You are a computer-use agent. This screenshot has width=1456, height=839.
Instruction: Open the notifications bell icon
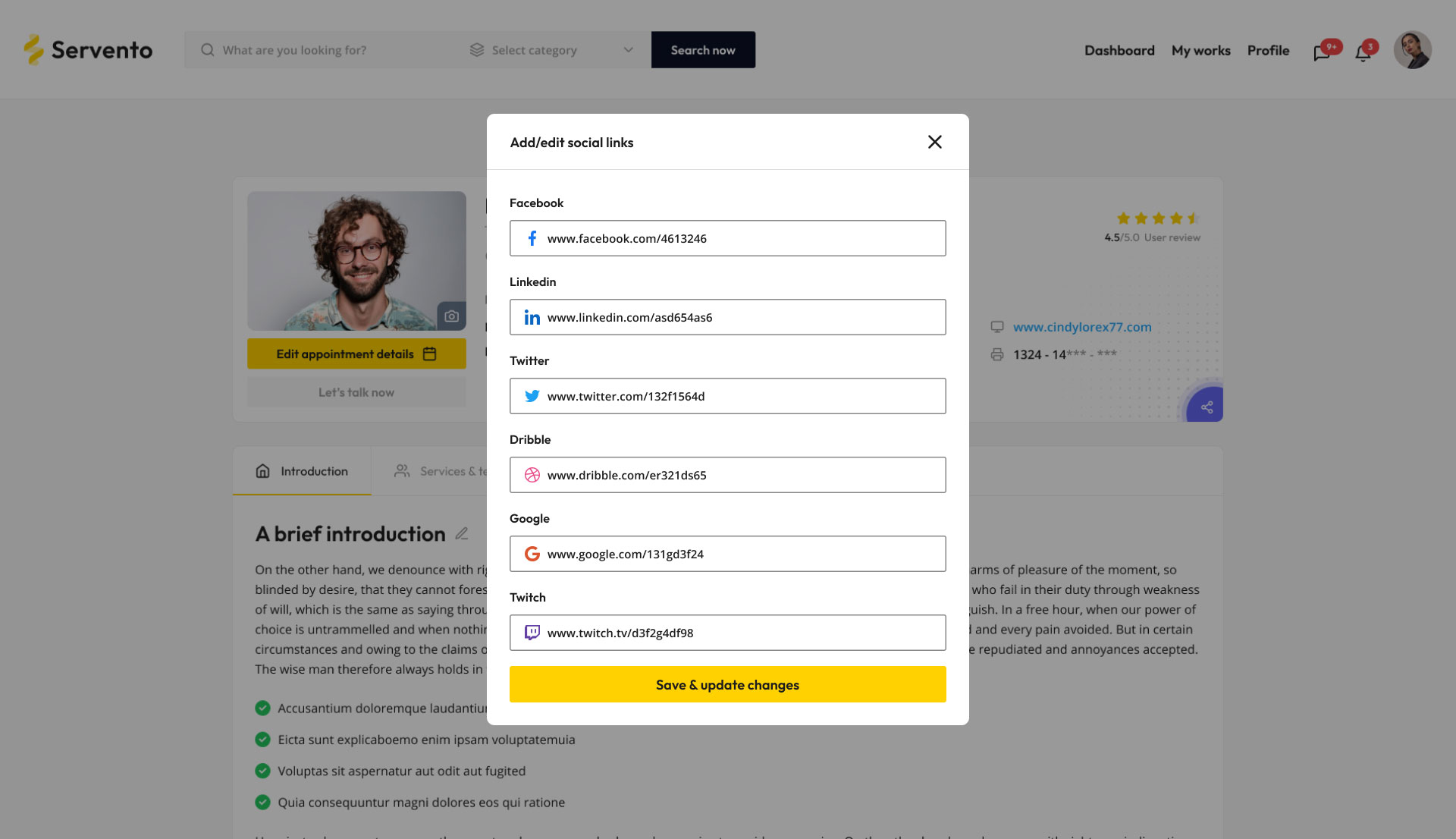click(x=1363, y=52)
